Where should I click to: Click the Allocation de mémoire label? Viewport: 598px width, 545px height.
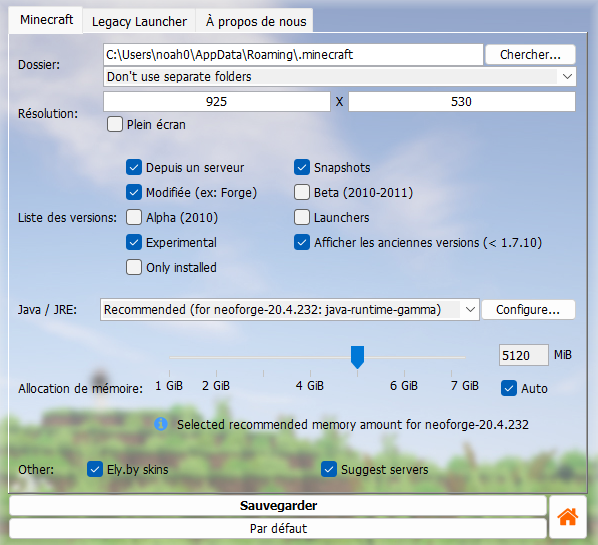(80, 389)
